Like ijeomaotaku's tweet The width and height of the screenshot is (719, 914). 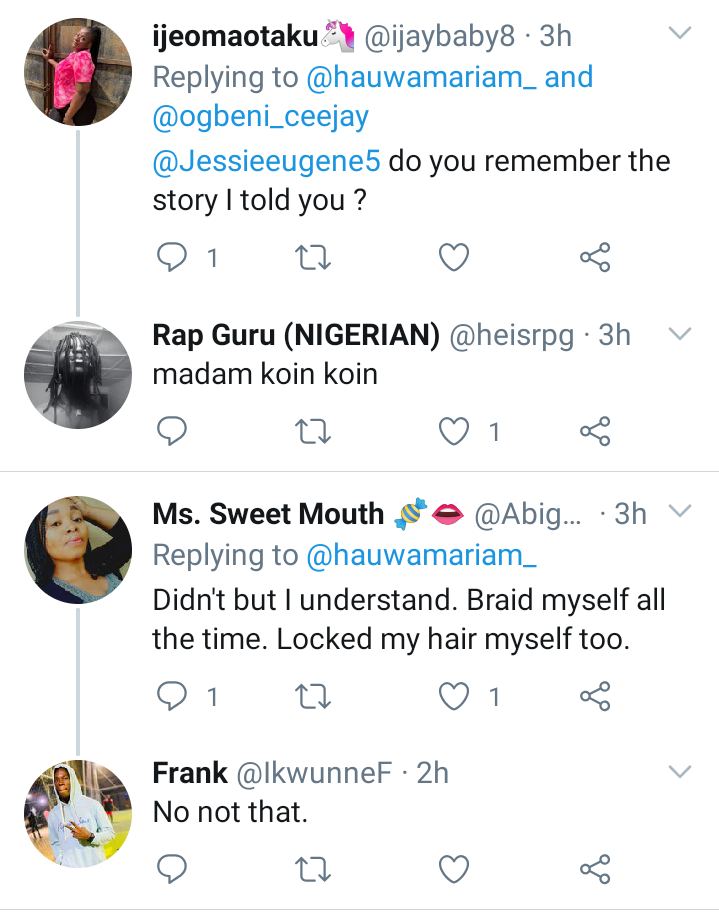coord(455,259)
